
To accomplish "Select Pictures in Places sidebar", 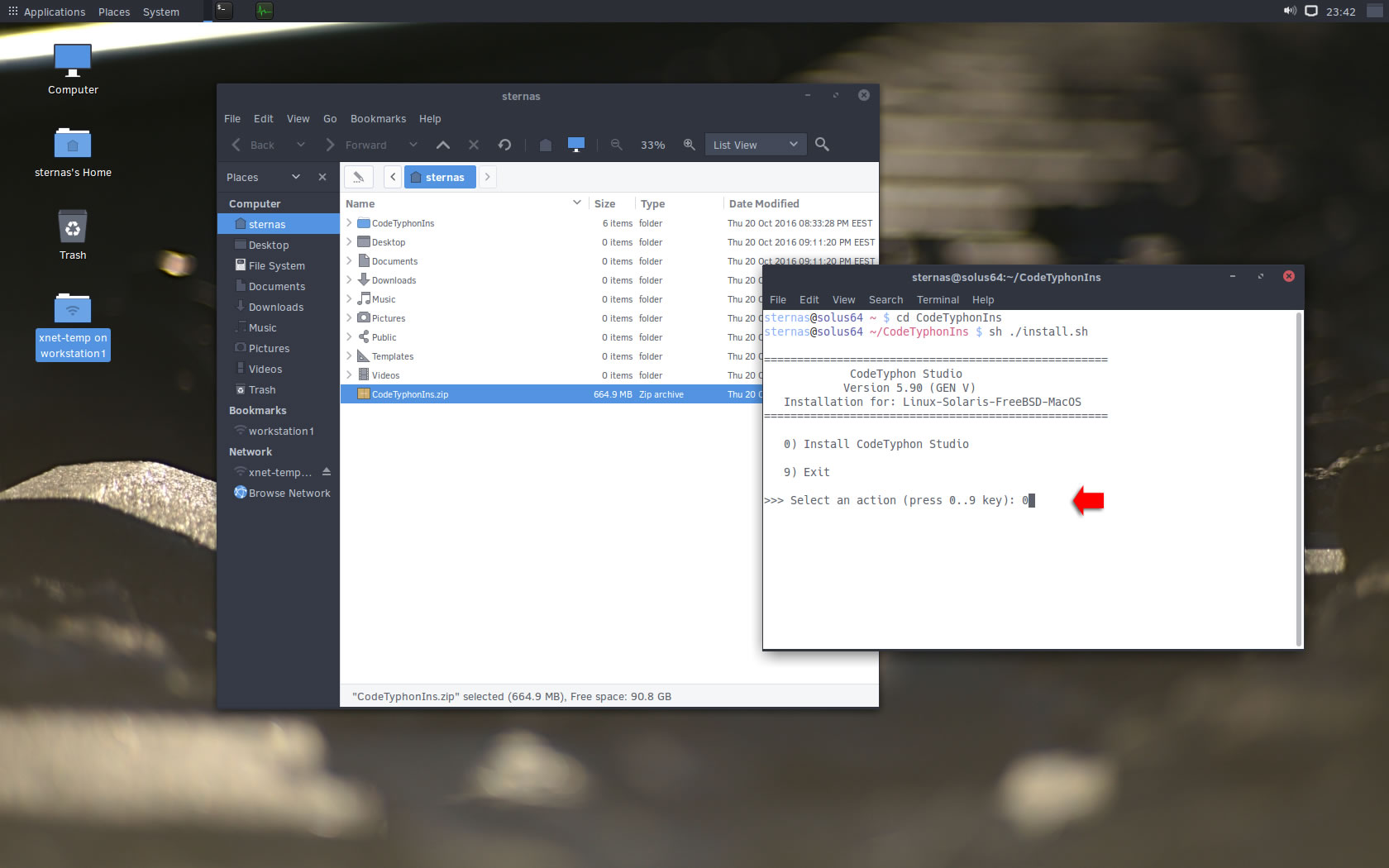I will click(x=278, y=348).
